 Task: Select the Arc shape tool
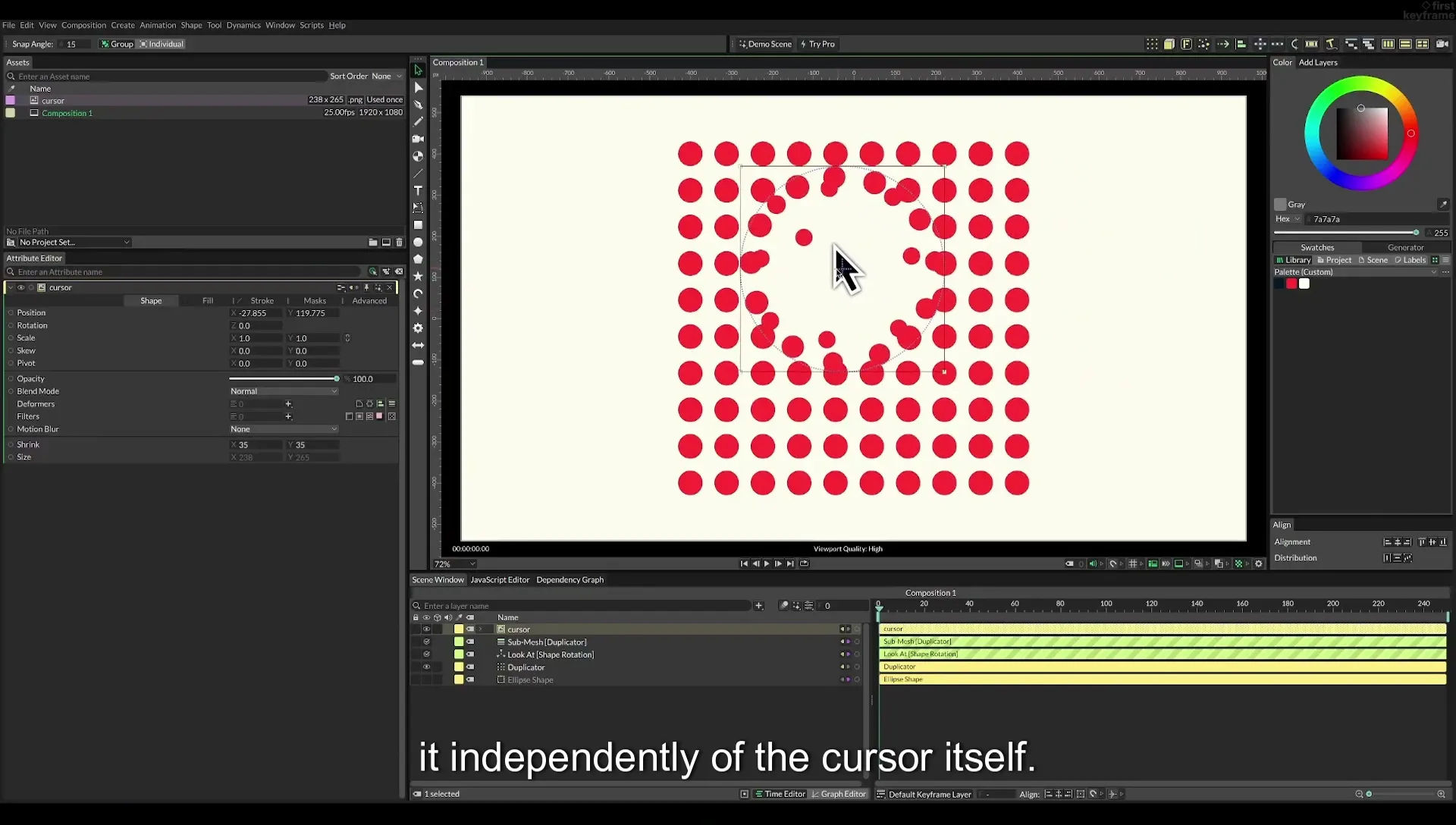coord(418,293)
